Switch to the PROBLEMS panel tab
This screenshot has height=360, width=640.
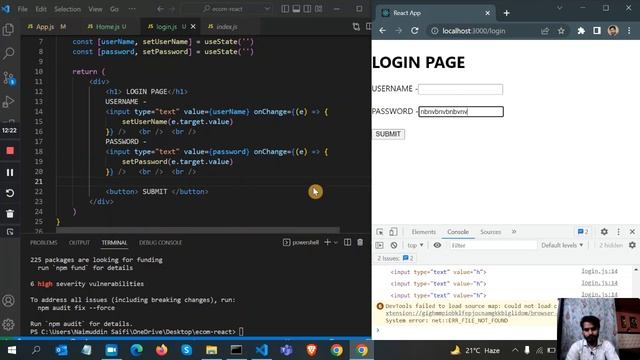[x=44, y=242]
